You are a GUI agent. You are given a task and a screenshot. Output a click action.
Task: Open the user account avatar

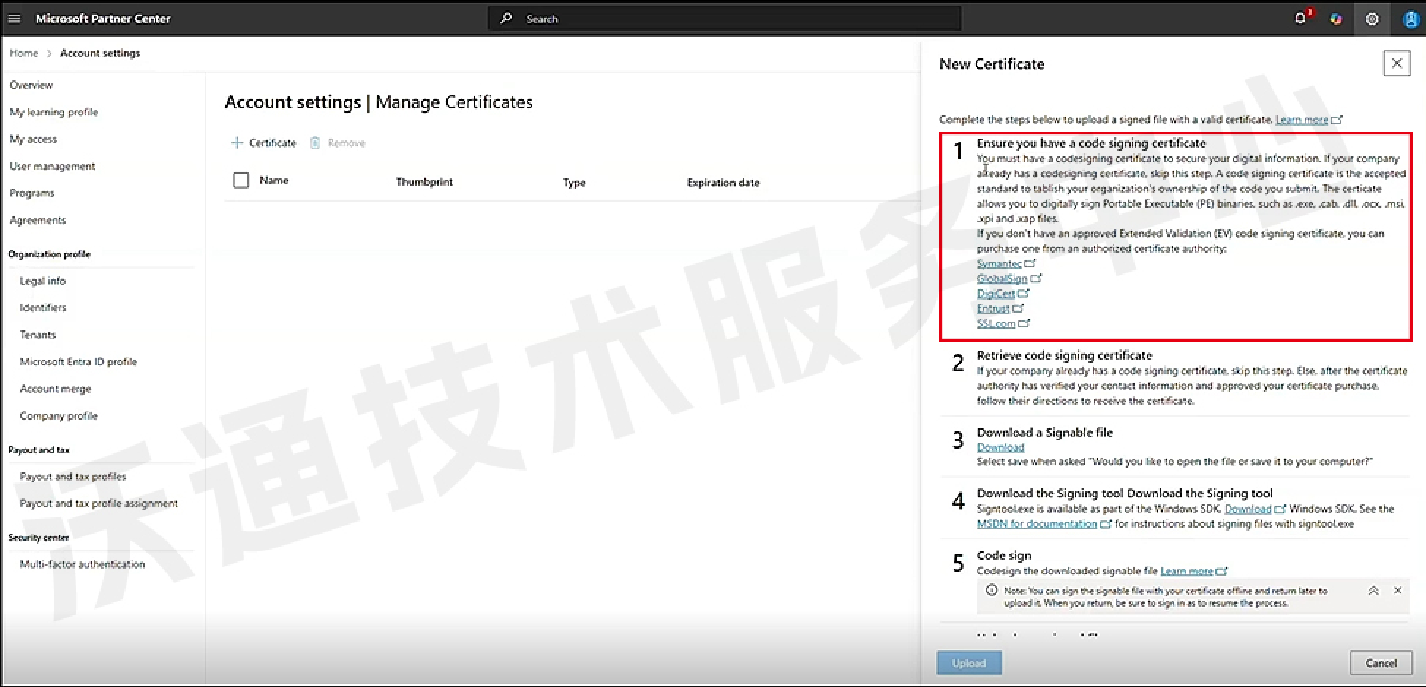[1408, 19]
